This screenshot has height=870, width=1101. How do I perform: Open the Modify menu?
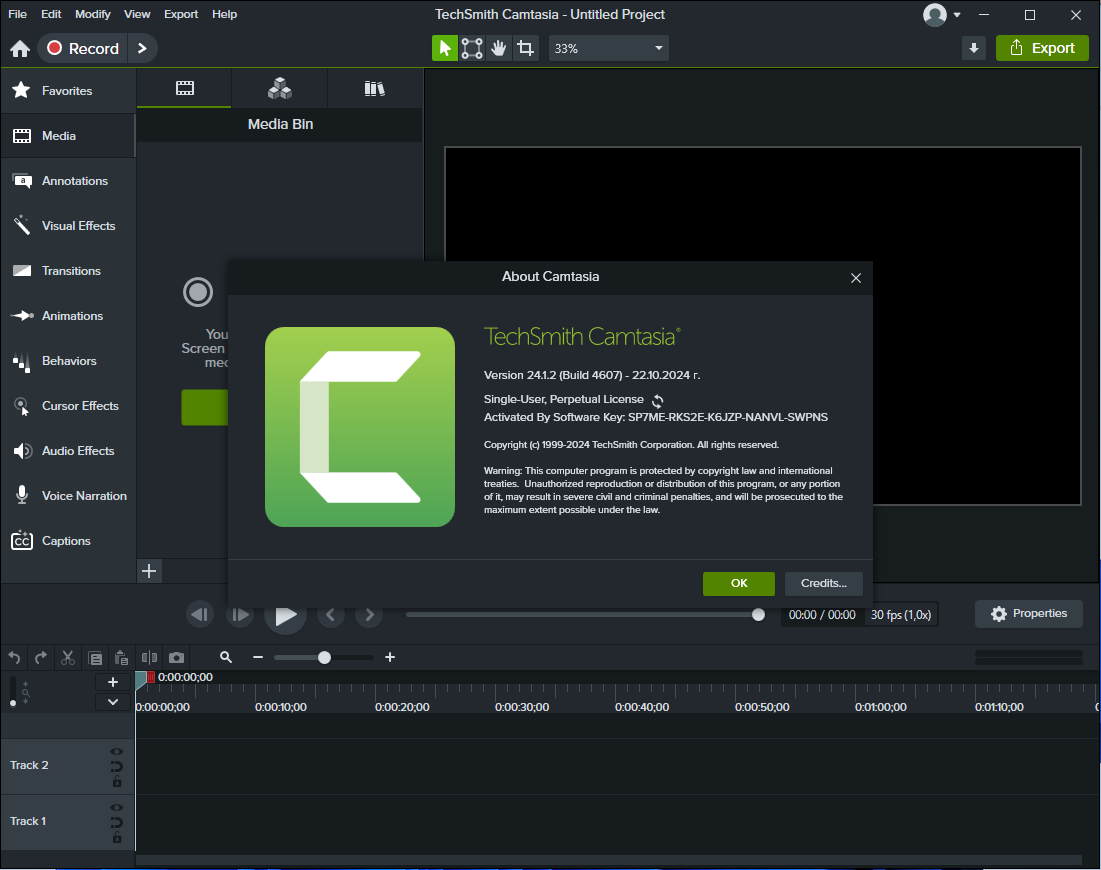93,14
